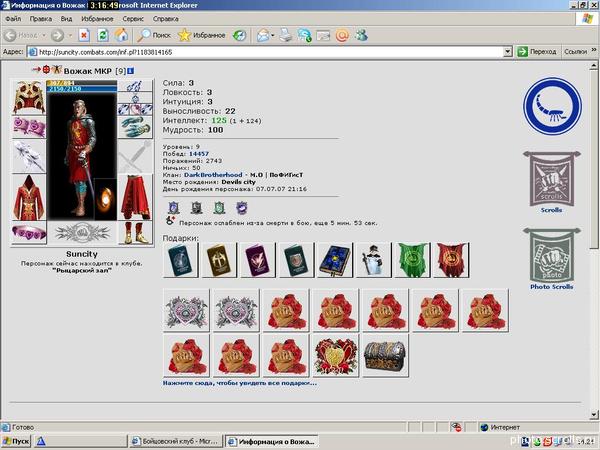Click the red pants equipment slot
Viewport: 600px width, 450px height.
(x=135, y=197)
